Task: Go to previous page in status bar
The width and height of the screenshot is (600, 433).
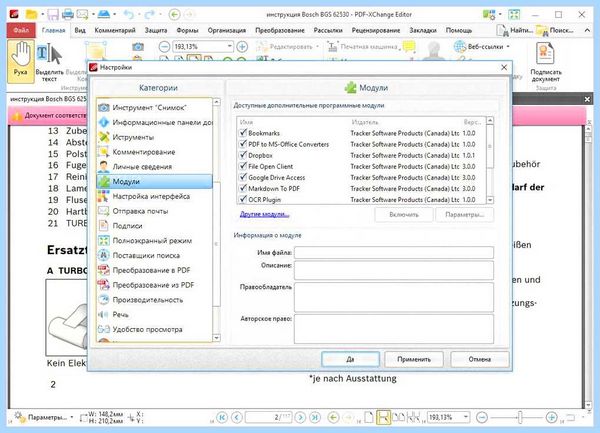Action: (x=237, y=417)
